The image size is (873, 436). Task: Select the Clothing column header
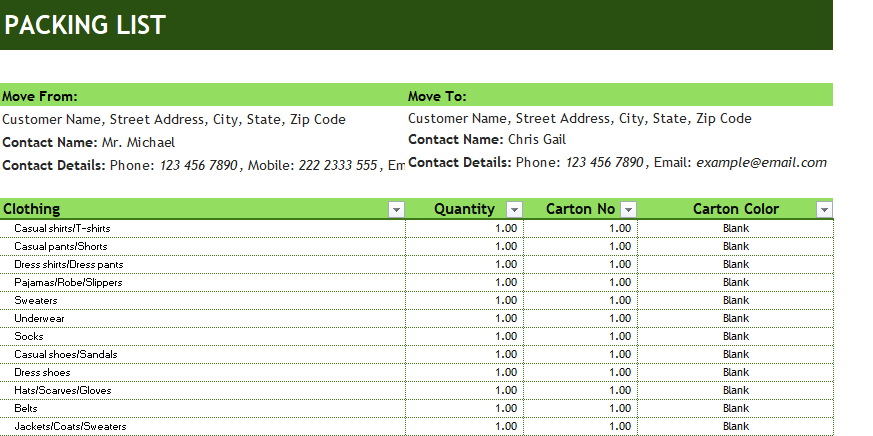[x=203, y=209]
